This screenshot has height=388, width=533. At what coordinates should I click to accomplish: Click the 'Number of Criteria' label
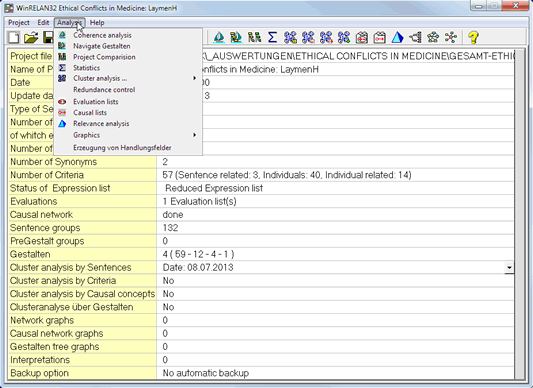click(x=47, y=175)
